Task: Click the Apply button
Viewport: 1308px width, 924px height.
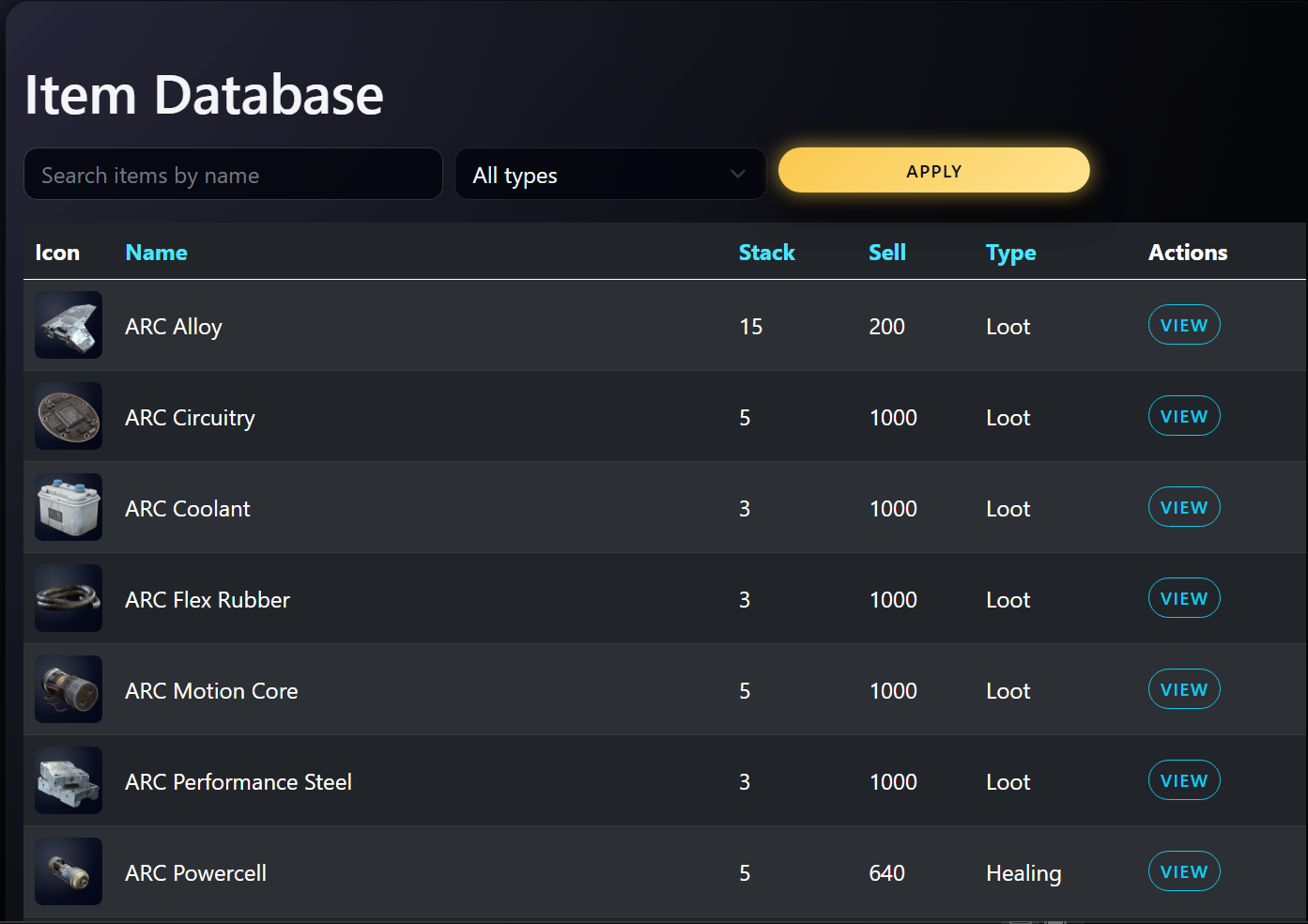Action: coord(934,170)
